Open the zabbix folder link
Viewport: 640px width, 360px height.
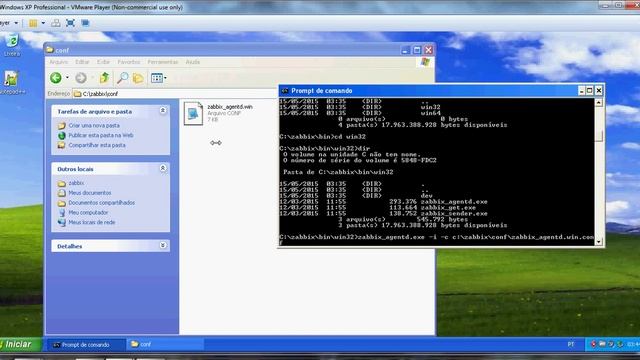point(76,183)
